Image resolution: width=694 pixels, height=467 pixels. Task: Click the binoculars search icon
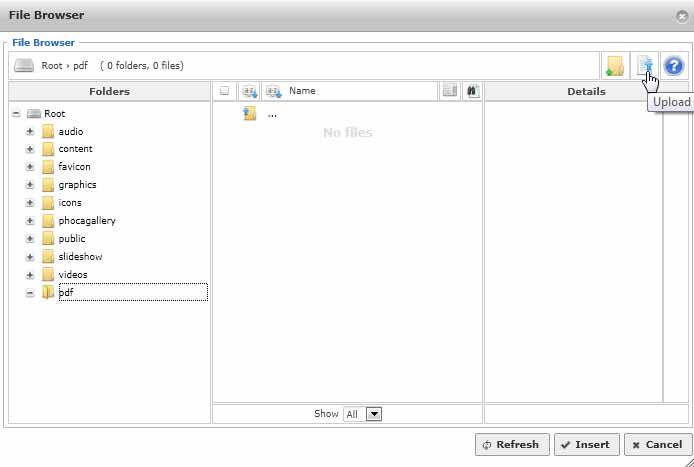click(x=473, y=91)
